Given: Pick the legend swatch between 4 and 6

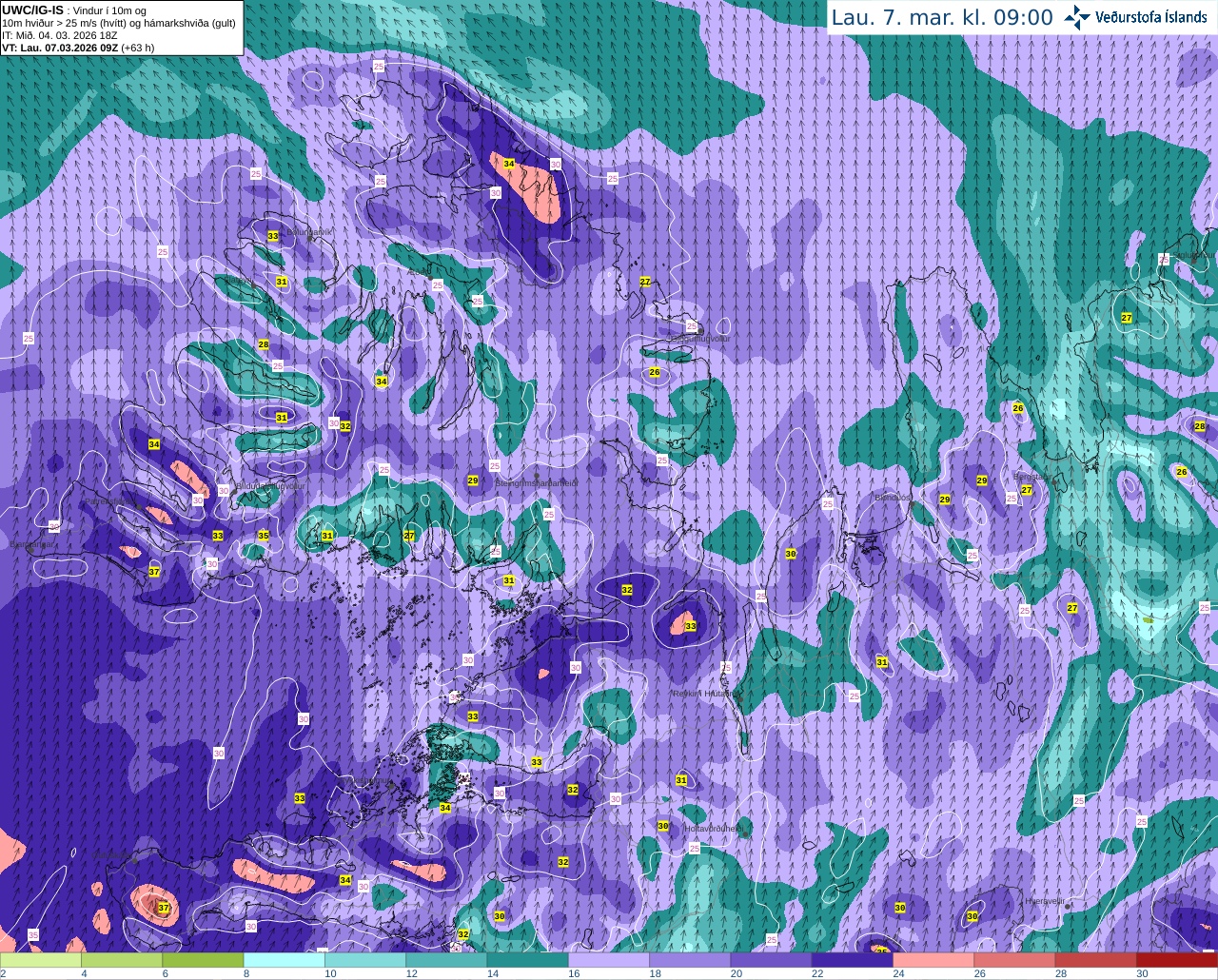Looking at the screenshot, I should pos(122,960).
